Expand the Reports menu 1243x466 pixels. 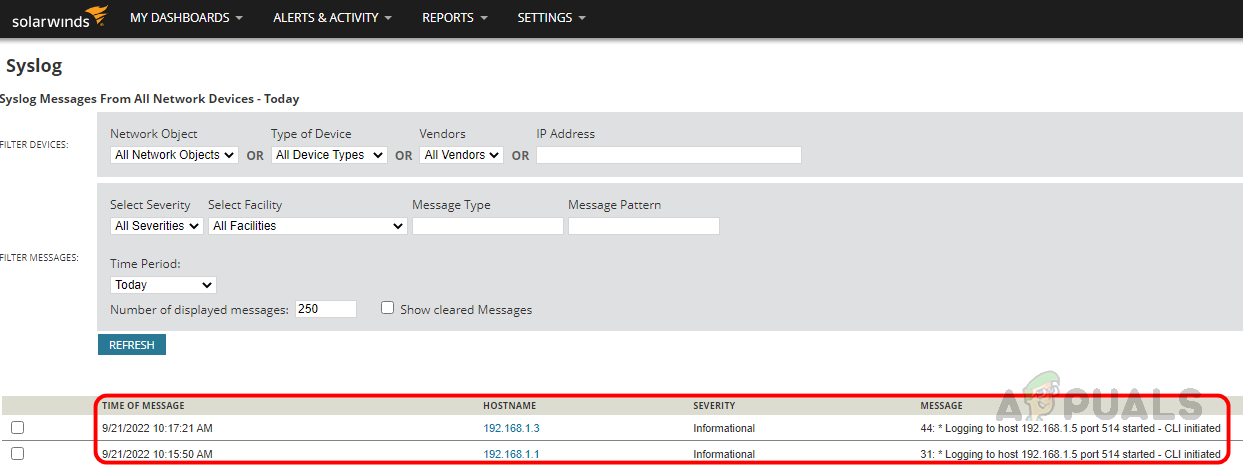454,18
